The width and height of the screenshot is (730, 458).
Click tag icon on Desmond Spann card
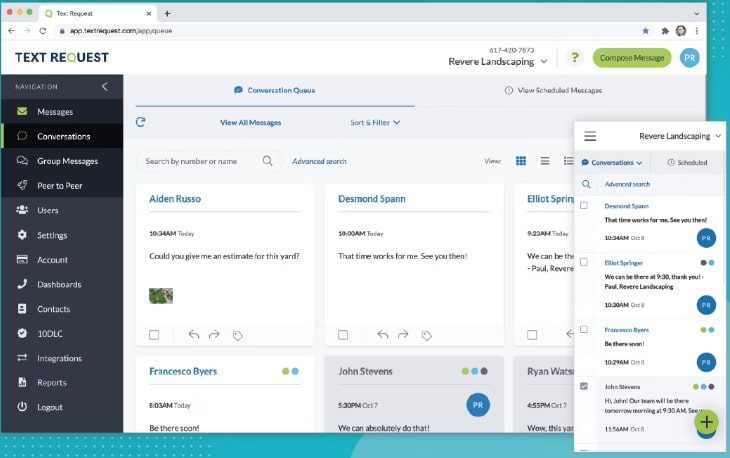[427, 335]
